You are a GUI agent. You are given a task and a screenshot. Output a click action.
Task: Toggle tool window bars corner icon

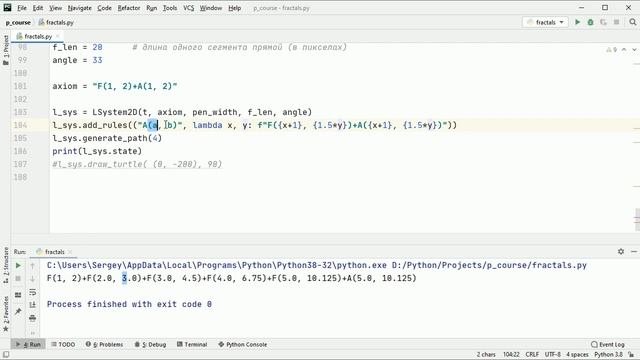pyautogui.click(x=6, y=355)
